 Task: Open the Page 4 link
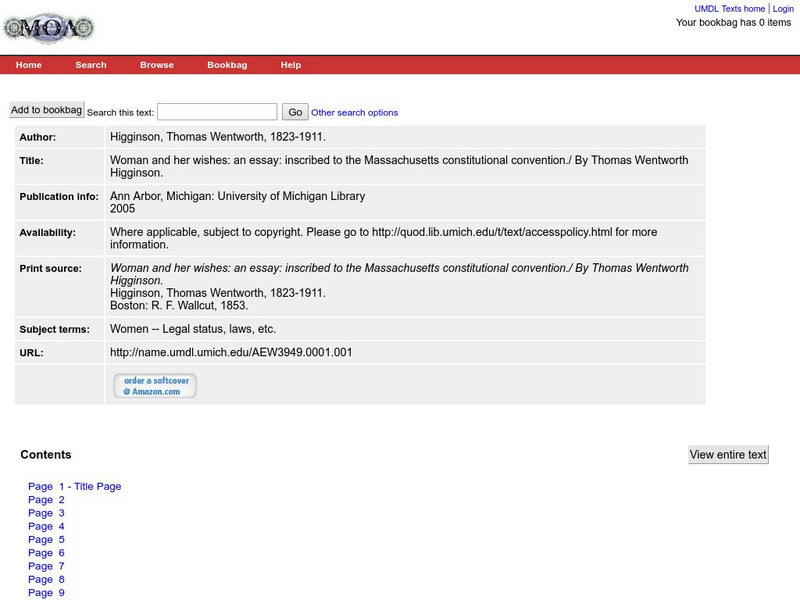[x=46, y=527]
